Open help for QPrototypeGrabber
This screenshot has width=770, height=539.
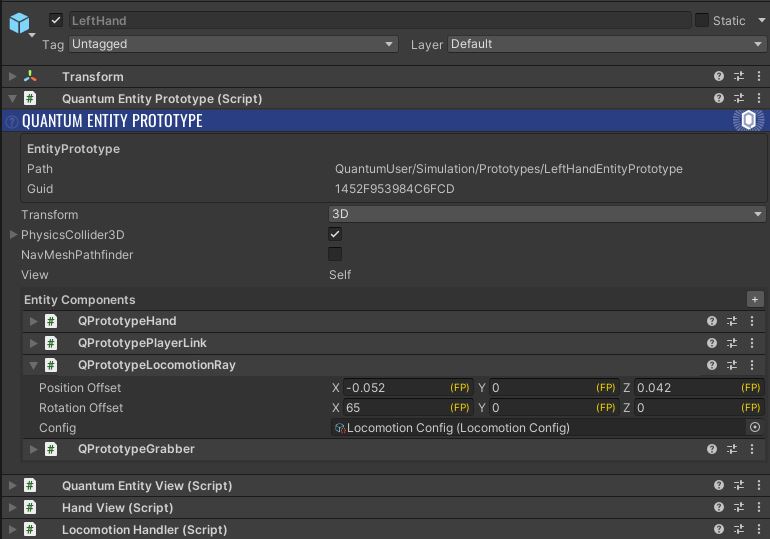coord(712,449)
